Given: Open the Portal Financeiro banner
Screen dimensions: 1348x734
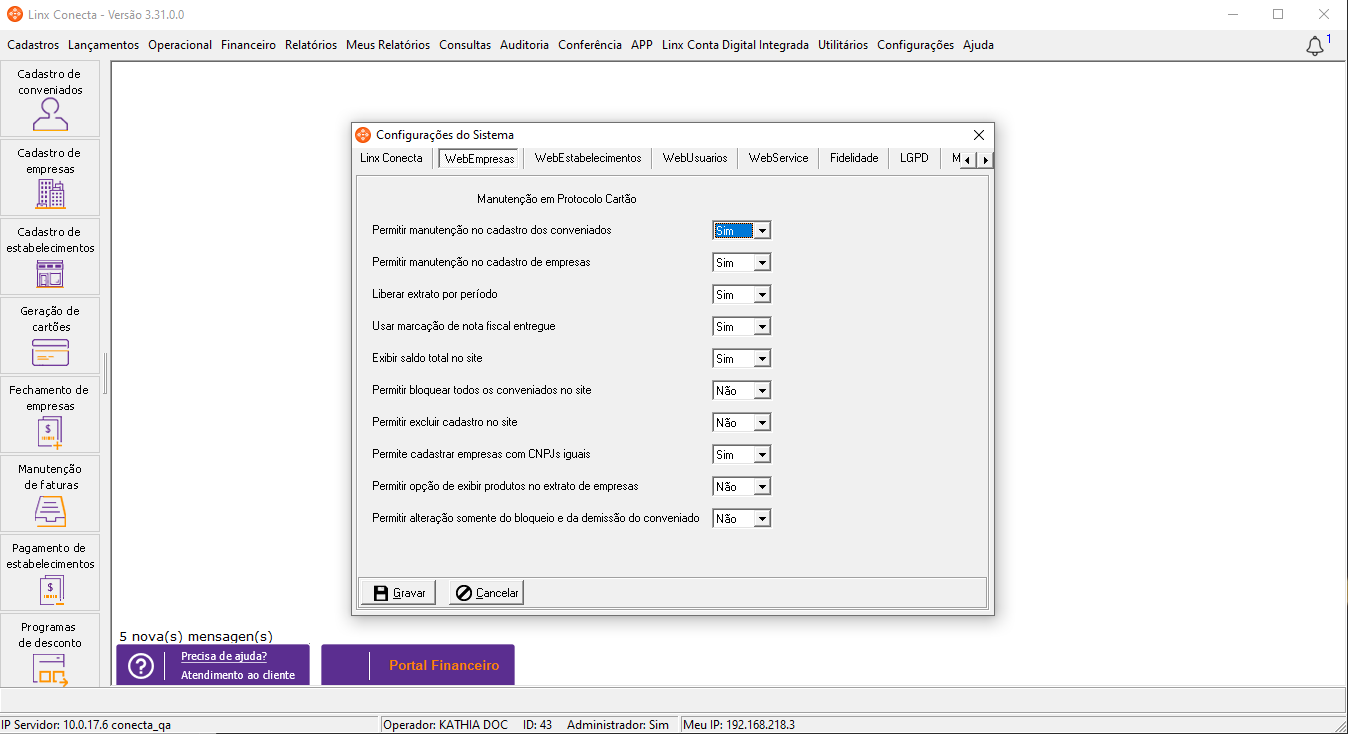Looking at the screenshot, I should click(x=418, y=665).
